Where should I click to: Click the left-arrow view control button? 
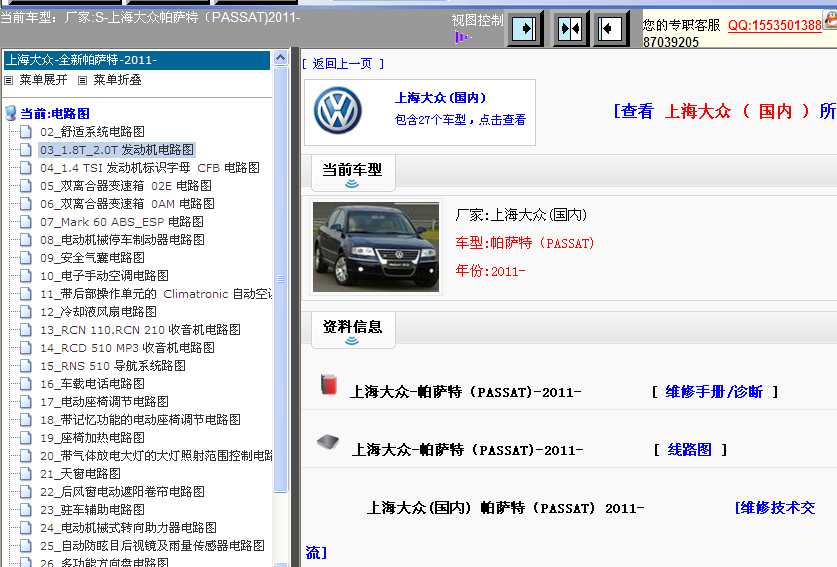(610, 29)
